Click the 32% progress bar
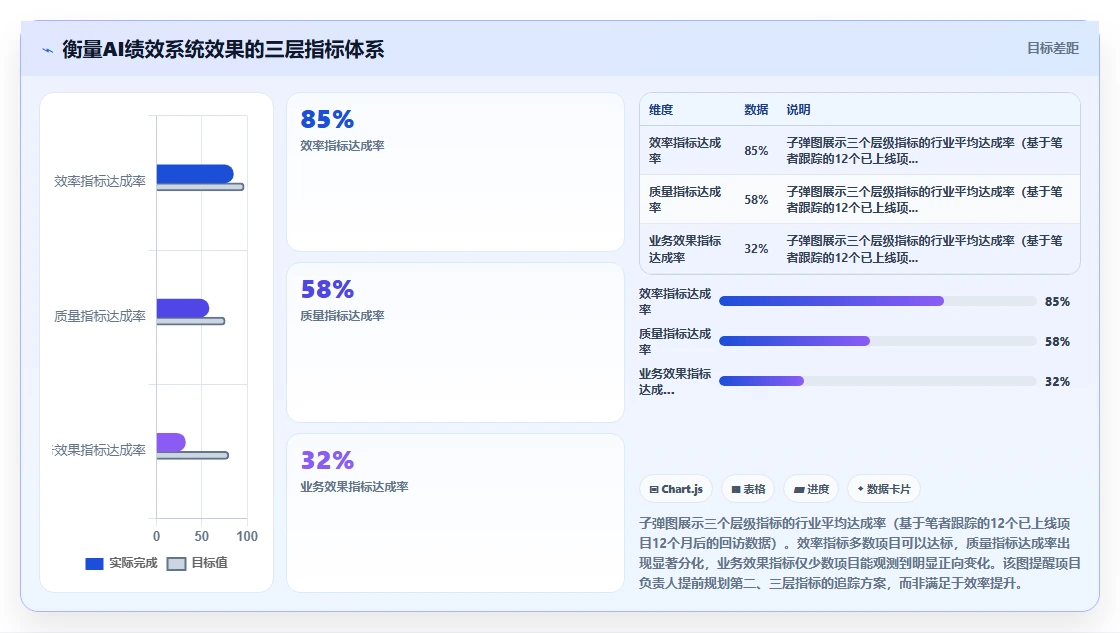Screen dimensions: 1120x633 (x=877, y=382)
